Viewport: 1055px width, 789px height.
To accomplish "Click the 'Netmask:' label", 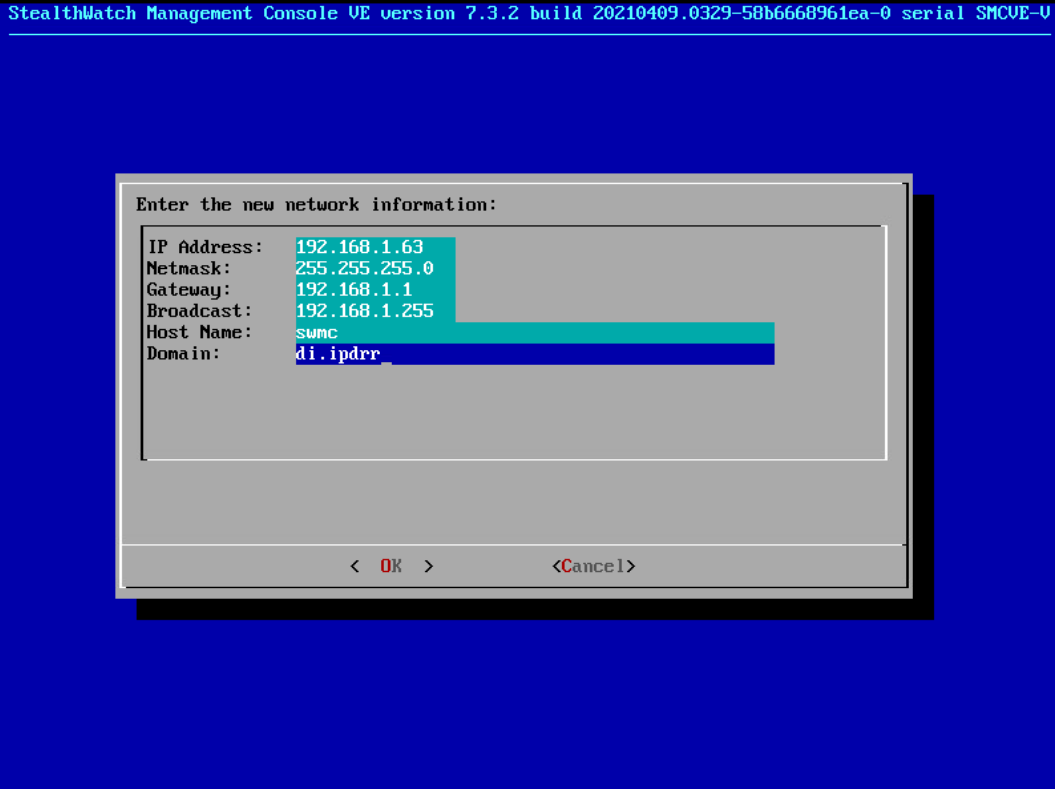I will pos(189,268).
